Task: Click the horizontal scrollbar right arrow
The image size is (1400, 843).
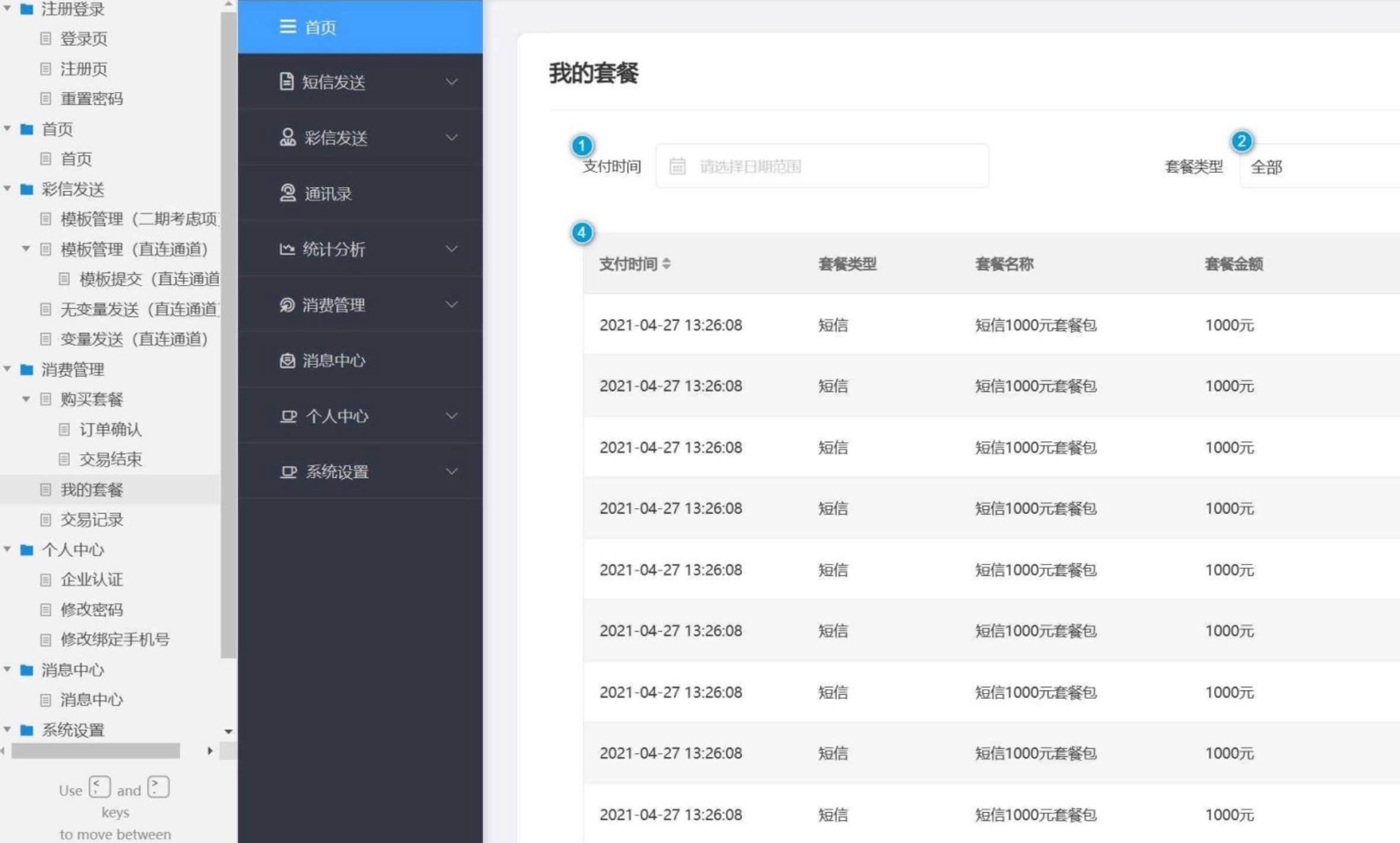Action: 210,751
